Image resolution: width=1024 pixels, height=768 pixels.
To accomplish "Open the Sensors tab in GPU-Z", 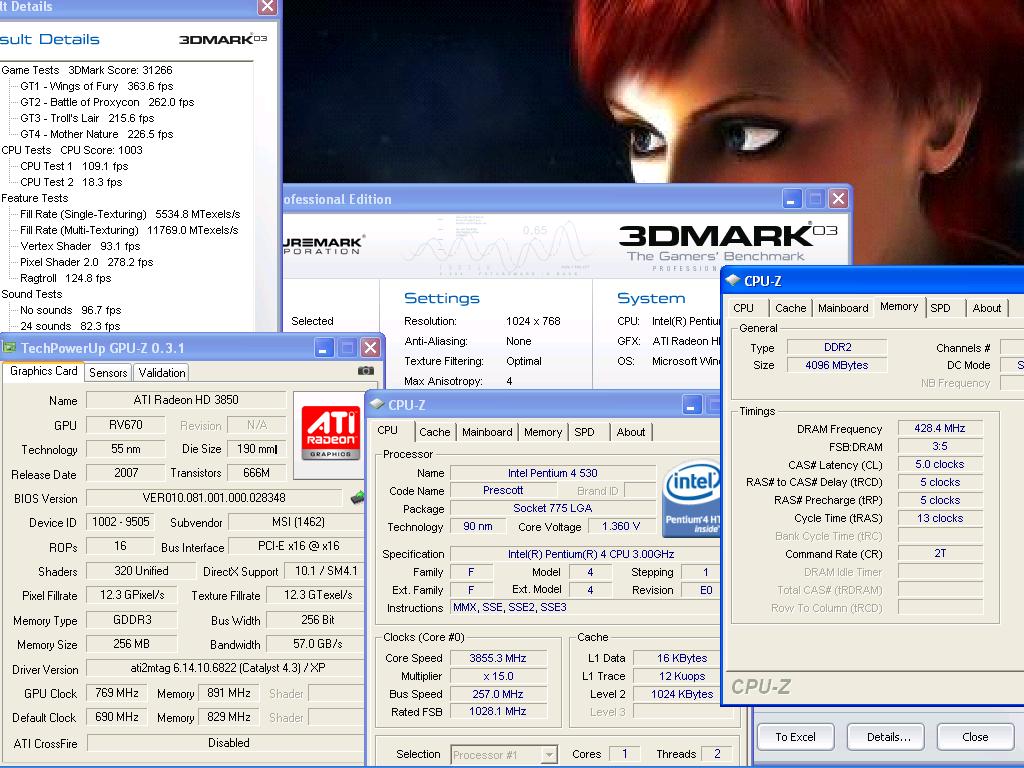I will (x=108, y=373).
